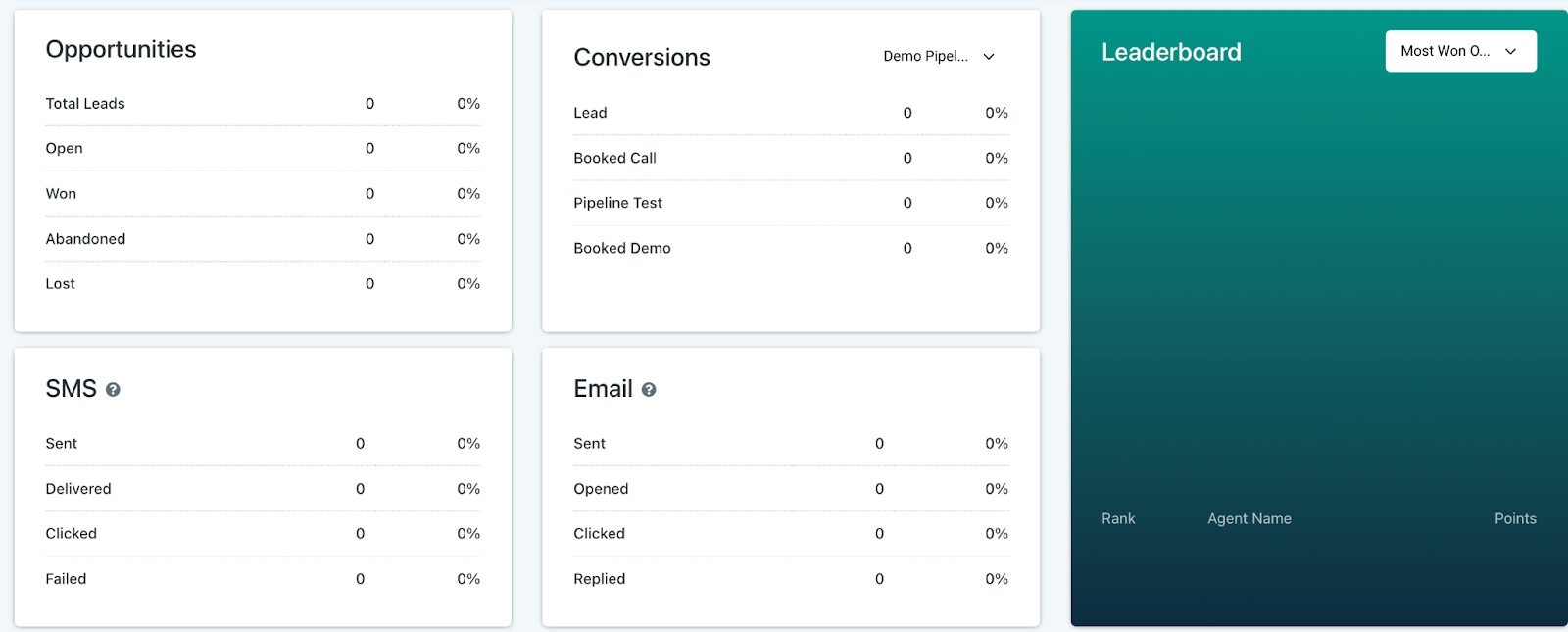Click the Leaderboard panel title

1171,52
